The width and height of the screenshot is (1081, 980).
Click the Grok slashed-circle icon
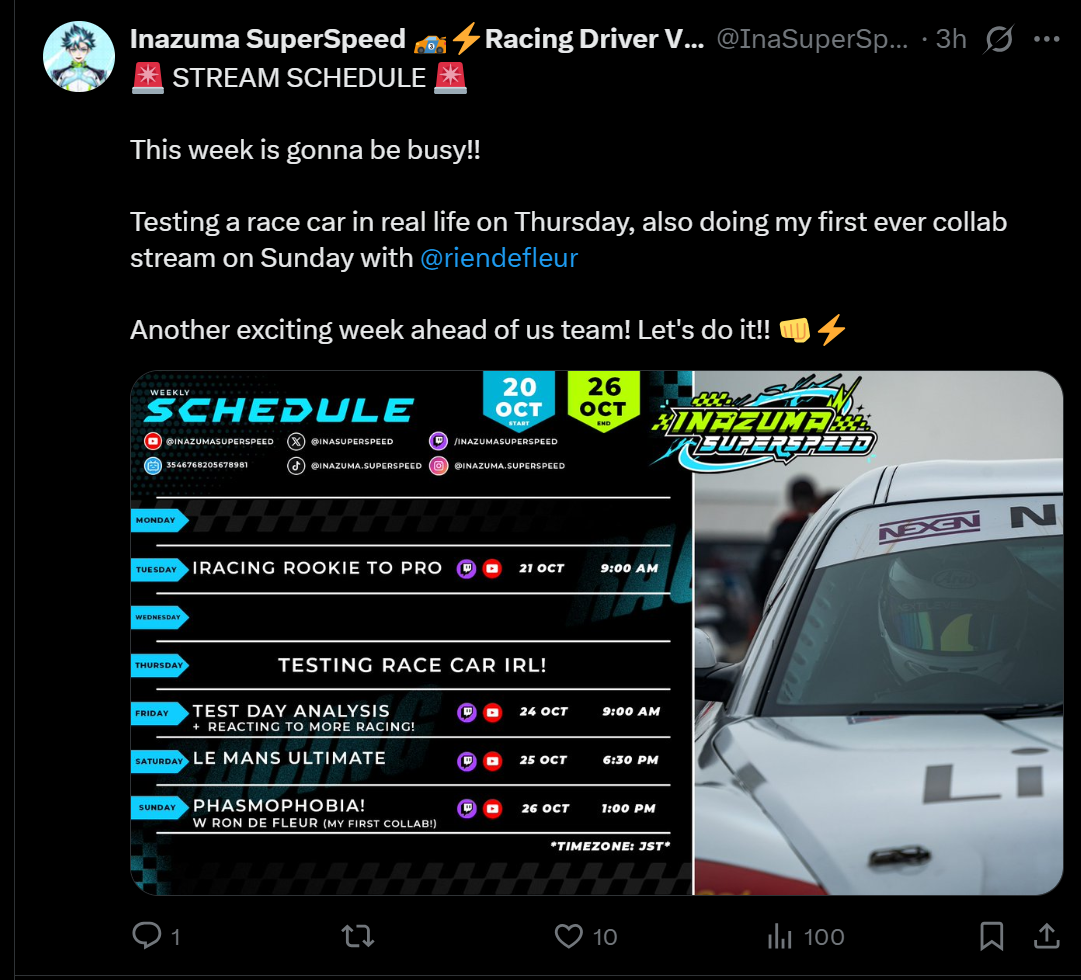pos(998,39)
